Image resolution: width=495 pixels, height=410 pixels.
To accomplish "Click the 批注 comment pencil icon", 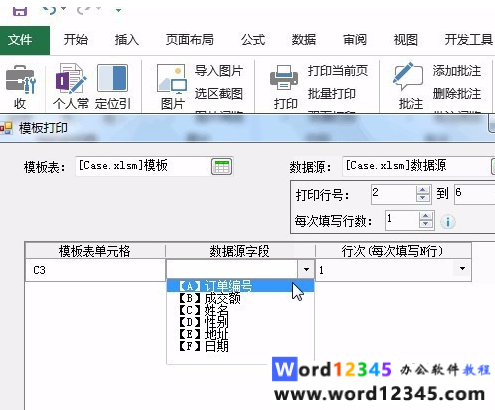I will point(409,77).
